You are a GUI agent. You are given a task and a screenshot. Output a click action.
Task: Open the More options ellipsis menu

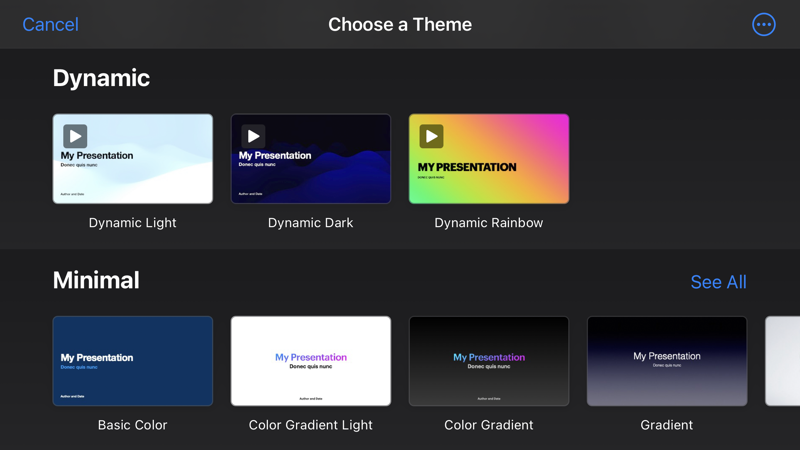763,24
